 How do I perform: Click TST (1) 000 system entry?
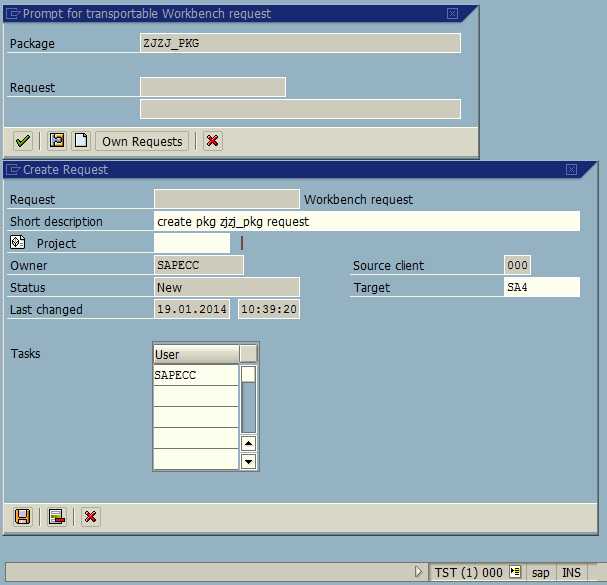[468, 572]
